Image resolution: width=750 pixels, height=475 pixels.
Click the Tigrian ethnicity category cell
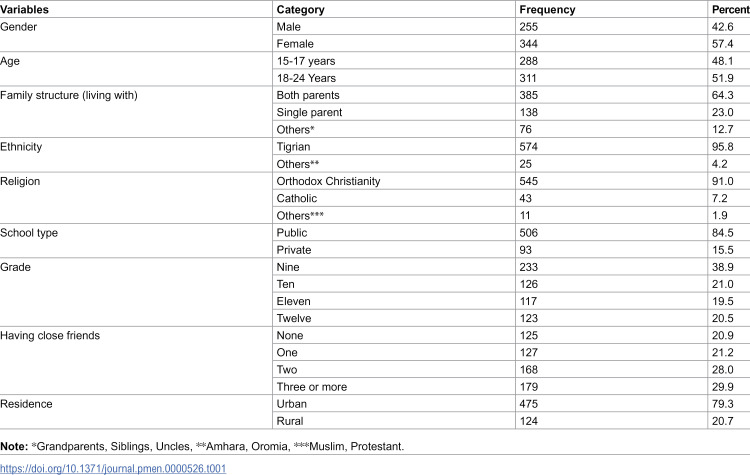coord(293,147)
